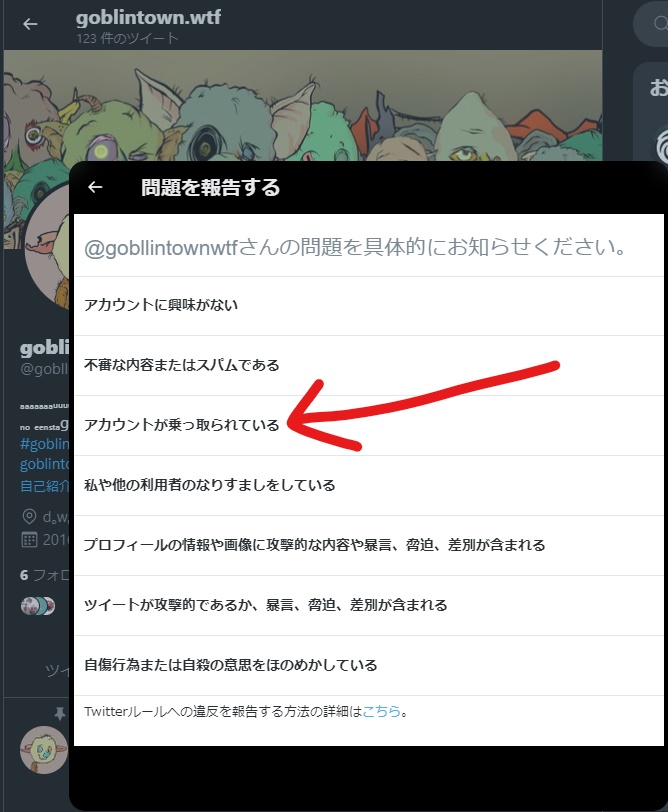
Task: Click the calendar join-date icon
Action: [x=30, y=540]
